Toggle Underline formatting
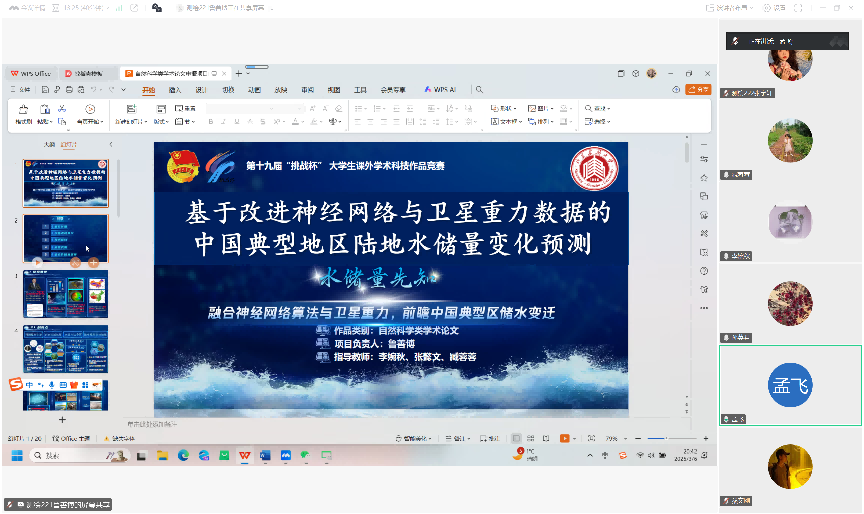The height and width of the screenshot is (514, 864). click(236, 122)
